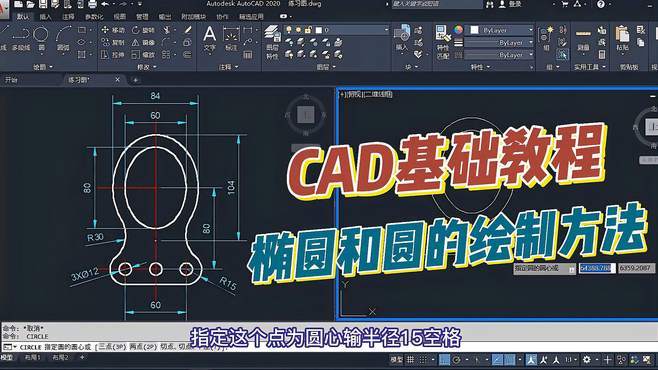Expand the Utilities (实用工具) panel
Image resolution: width=658 pixels, height=370 pixels.
(590, 67)
